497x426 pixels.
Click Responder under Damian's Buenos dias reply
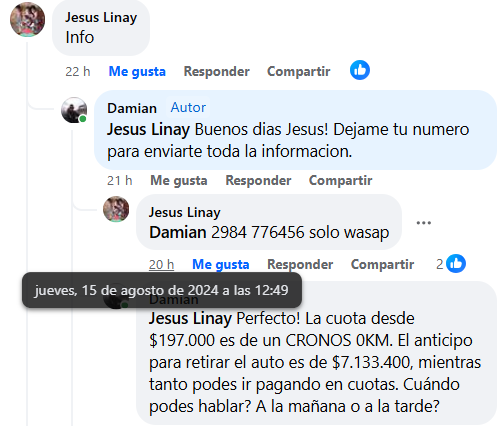point(258,180)
